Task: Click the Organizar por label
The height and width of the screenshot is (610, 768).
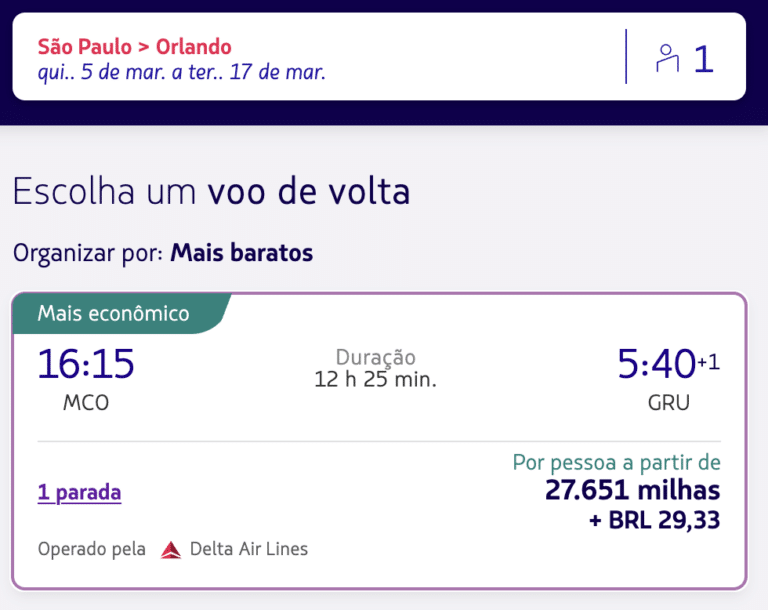Action: (88, 253)
